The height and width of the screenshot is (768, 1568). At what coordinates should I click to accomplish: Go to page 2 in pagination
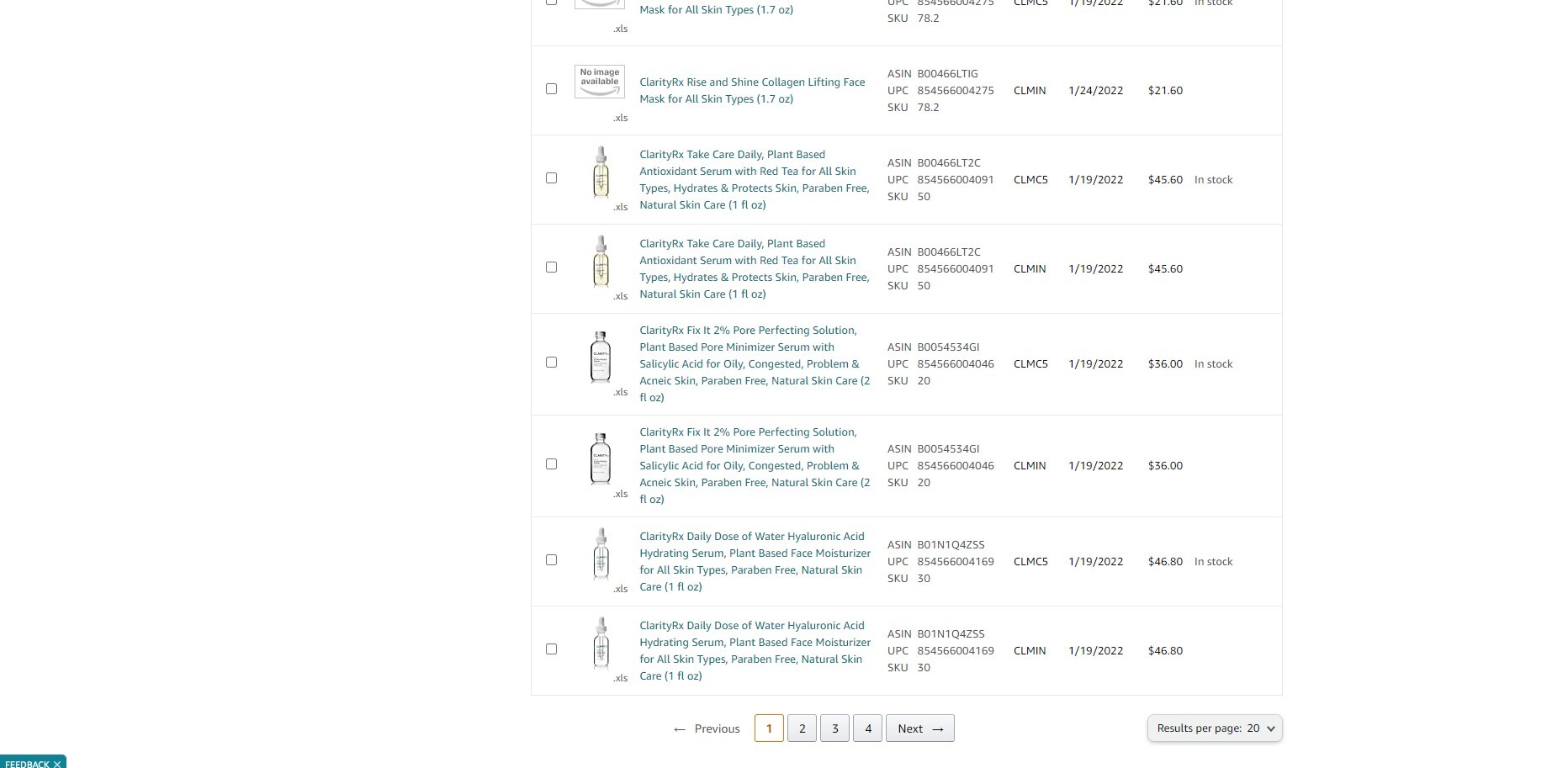pos(802,728)
